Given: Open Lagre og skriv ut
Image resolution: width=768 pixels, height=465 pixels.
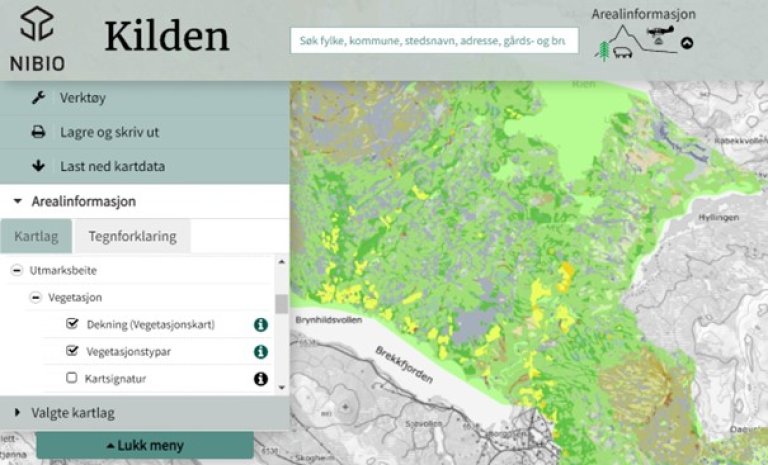Looking at the screenshot, I should click(144, 132).
